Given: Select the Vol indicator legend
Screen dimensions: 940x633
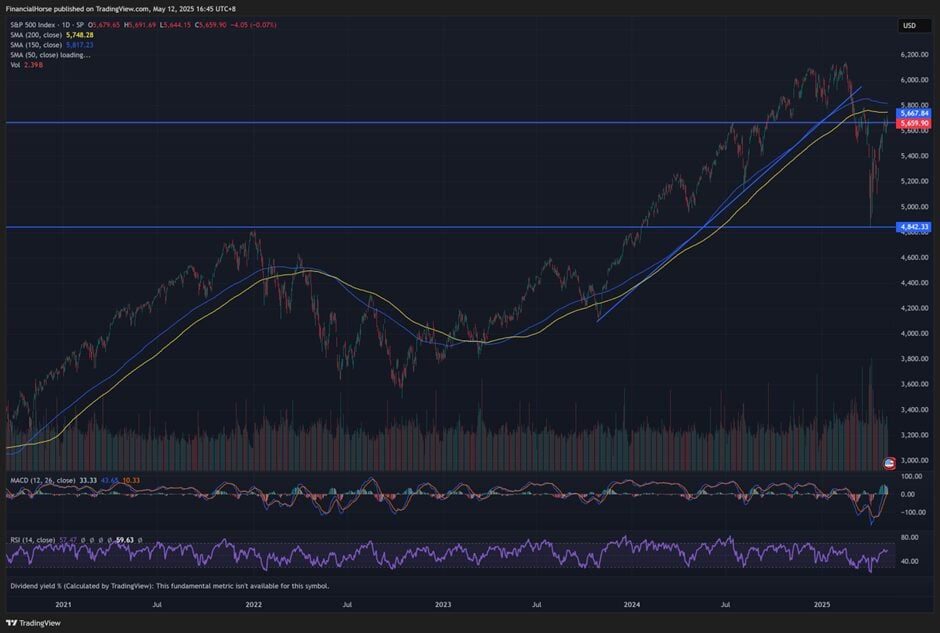Looking at the screenshot, I should (16, 64).
